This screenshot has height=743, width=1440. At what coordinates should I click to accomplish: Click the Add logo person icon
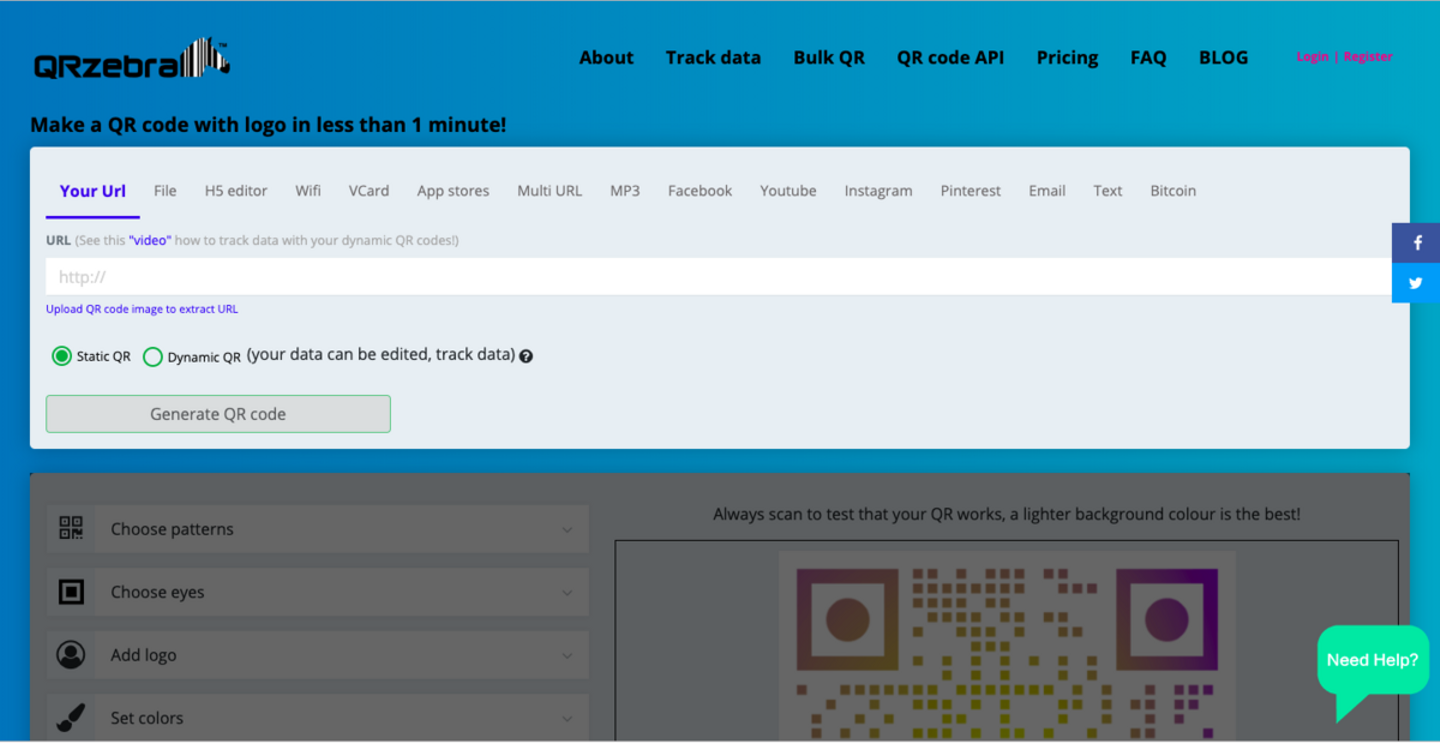[71, 655]
